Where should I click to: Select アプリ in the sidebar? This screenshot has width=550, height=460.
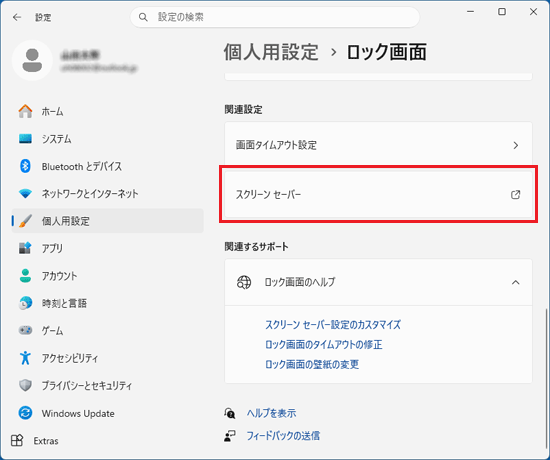click(108, 248)
